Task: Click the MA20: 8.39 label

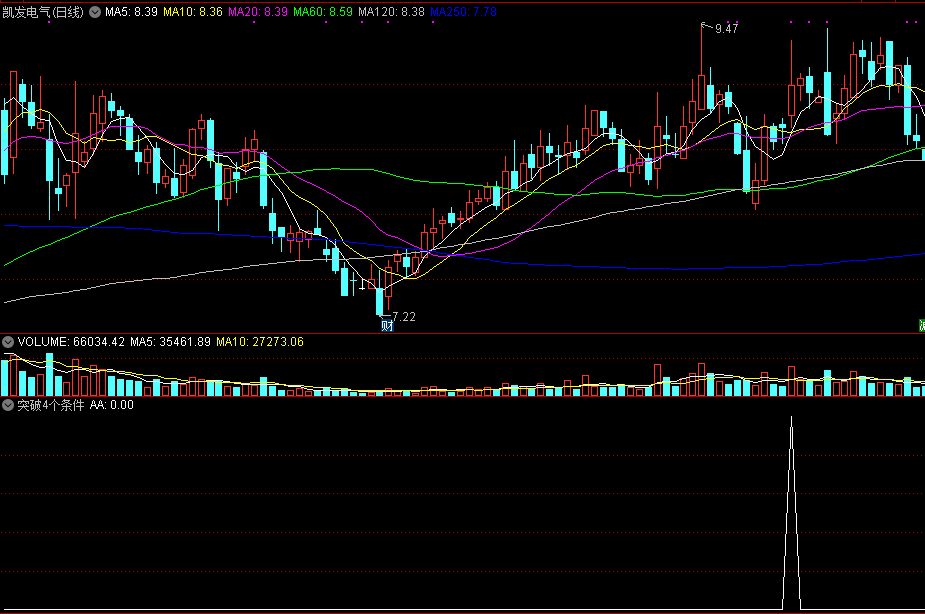Action: point(258,12)
